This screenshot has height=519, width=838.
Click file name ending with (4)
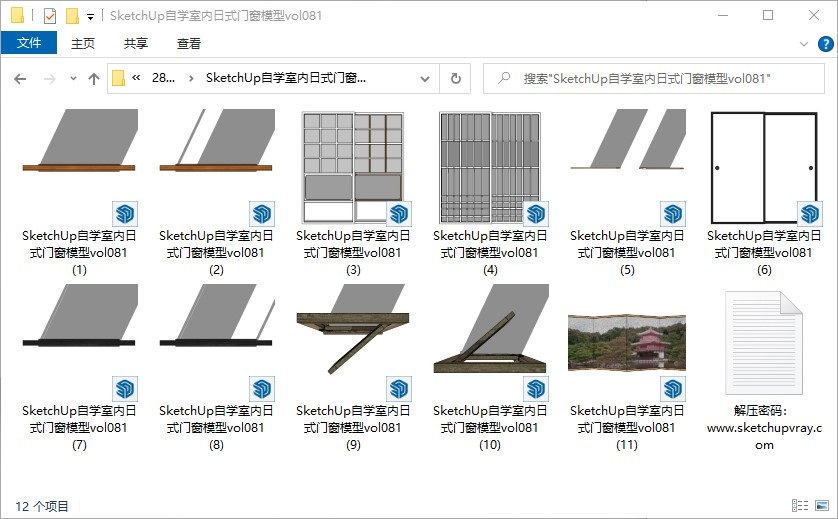click(x=490, y=252)
